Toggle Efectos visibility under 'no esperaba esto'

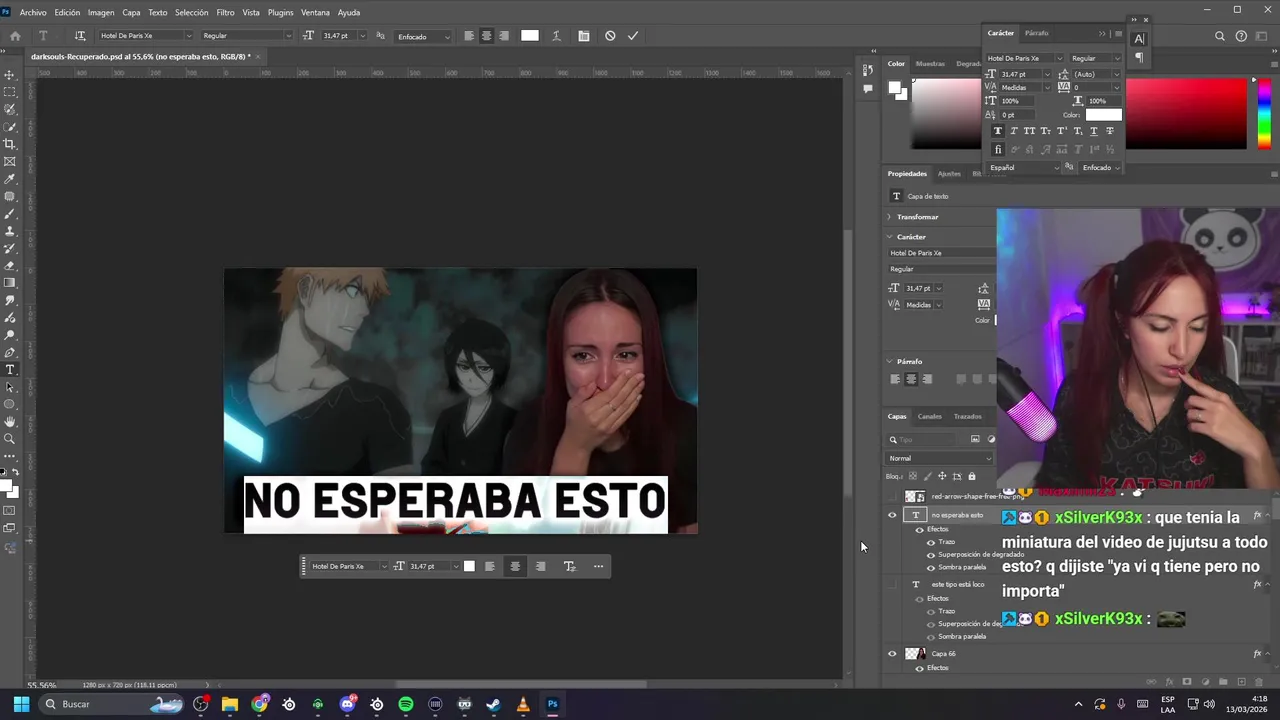pyautogui.click(x=920, y=530)
